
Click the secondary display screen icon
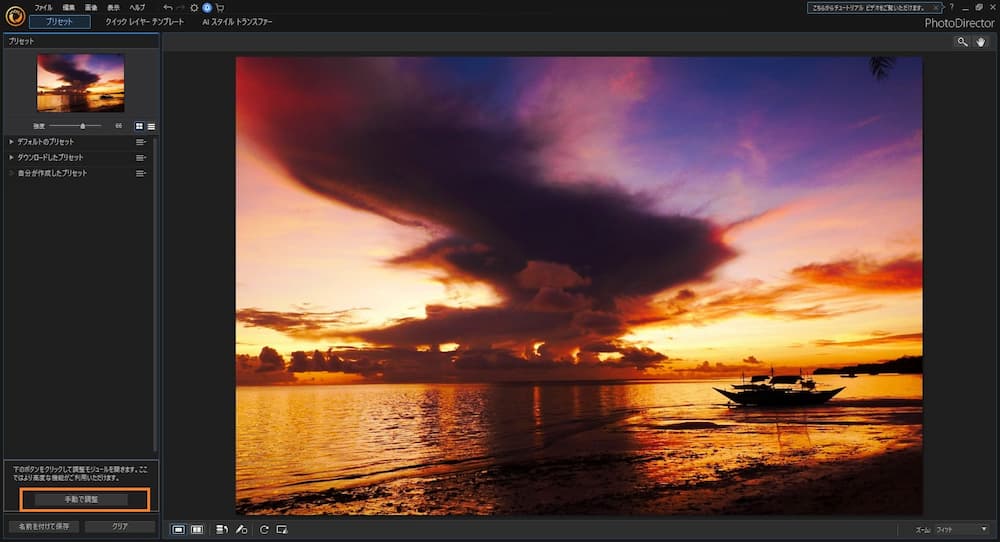coord(282,529)
